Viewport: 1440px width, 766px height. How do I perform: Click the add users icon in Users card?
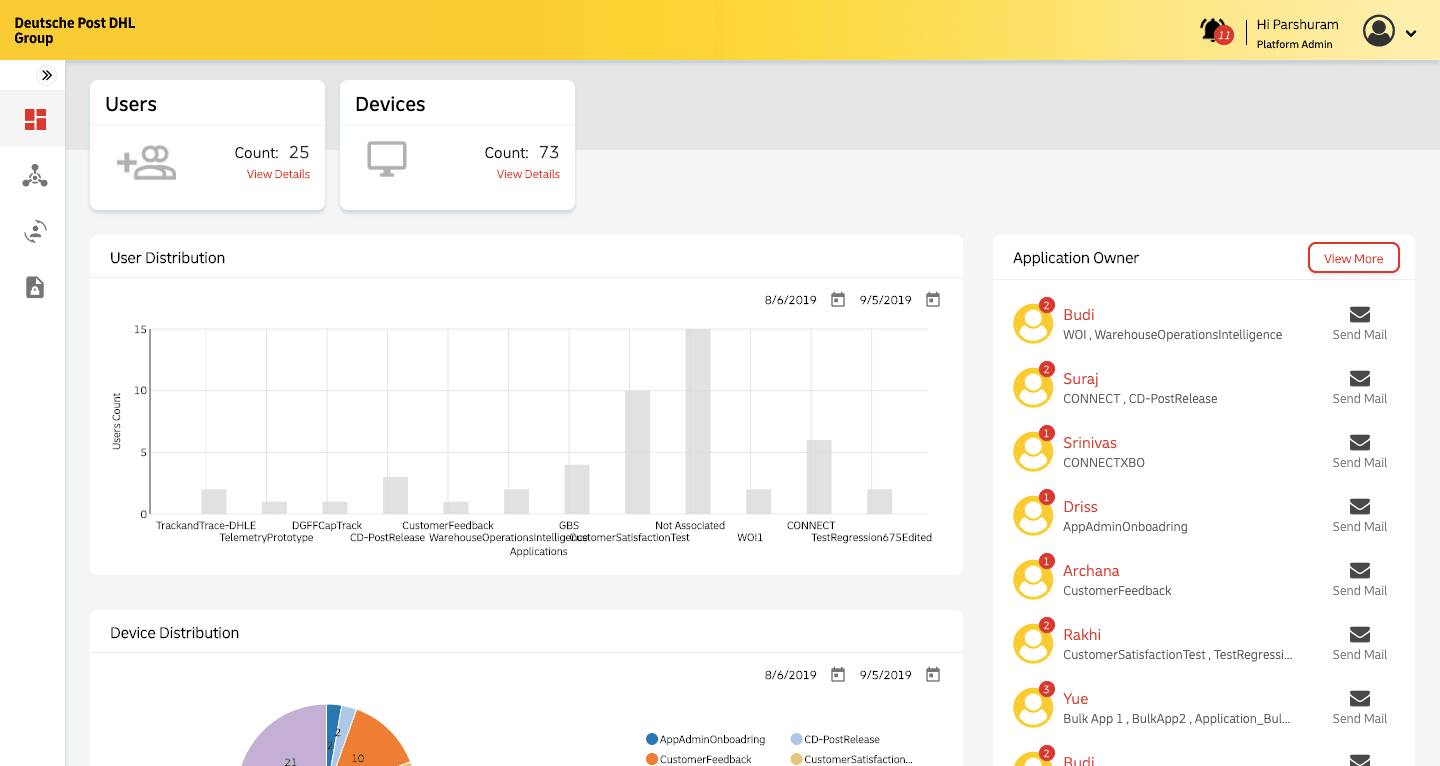click(146, 163)
